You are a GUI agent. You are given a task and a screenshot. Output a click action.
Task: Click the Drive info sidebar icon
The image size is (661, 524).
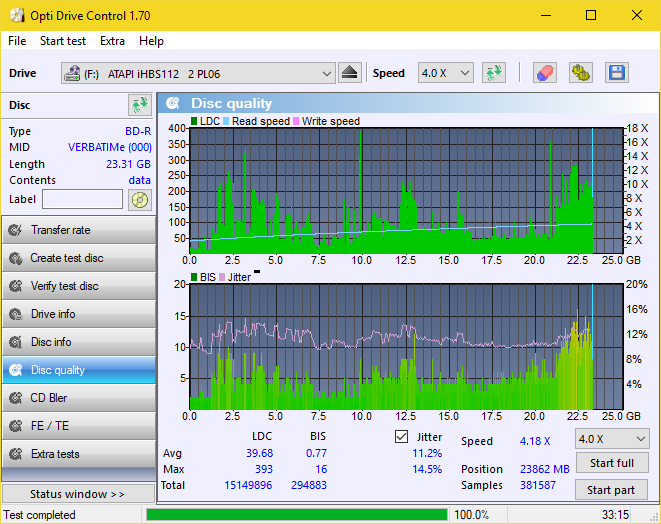click(x=16, y=314)
